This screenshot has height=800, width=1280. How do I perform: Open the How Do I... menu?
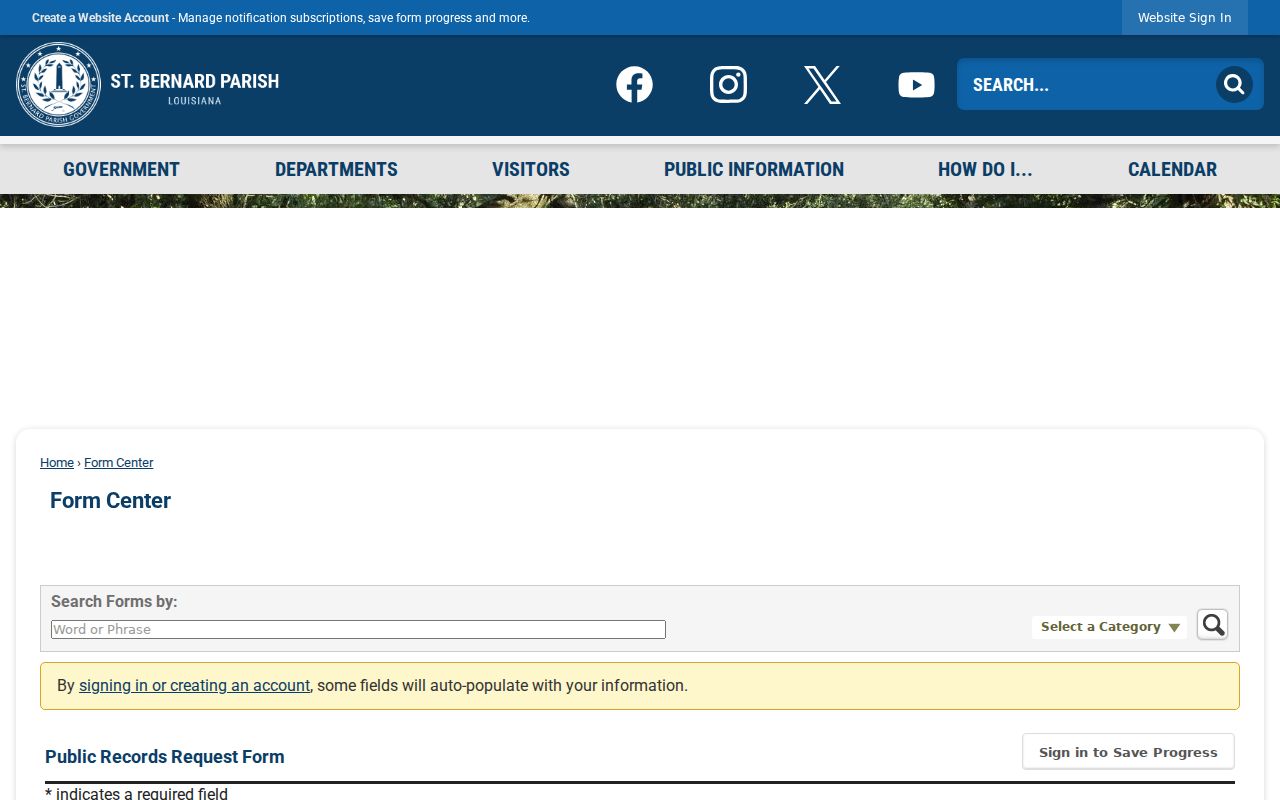(x=985, y=169)
